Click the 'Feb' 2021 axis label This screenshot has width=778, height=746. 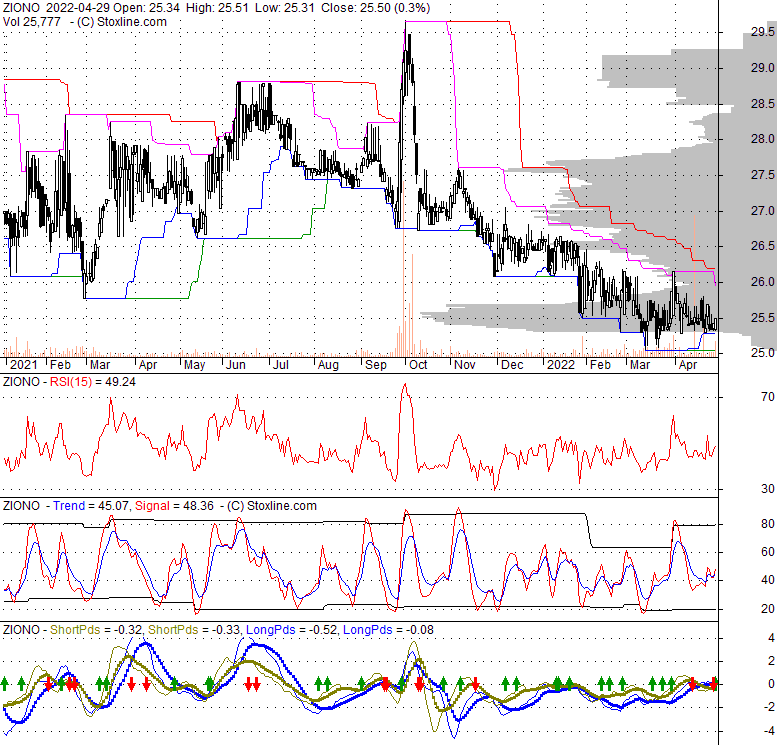pyautogui.click(x=61, y=365)
